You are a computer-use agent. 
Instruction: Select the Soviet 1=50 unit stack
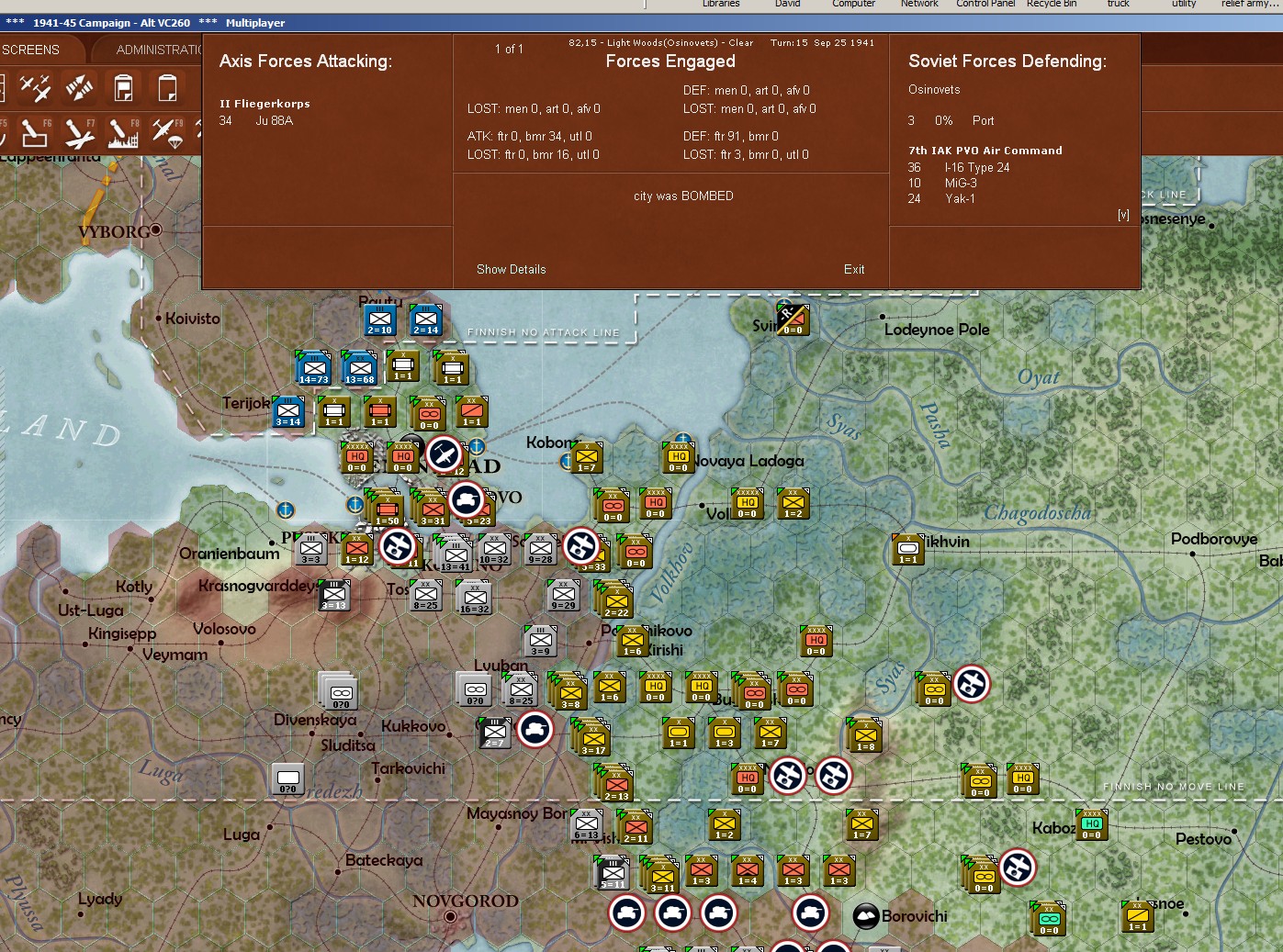386,508
